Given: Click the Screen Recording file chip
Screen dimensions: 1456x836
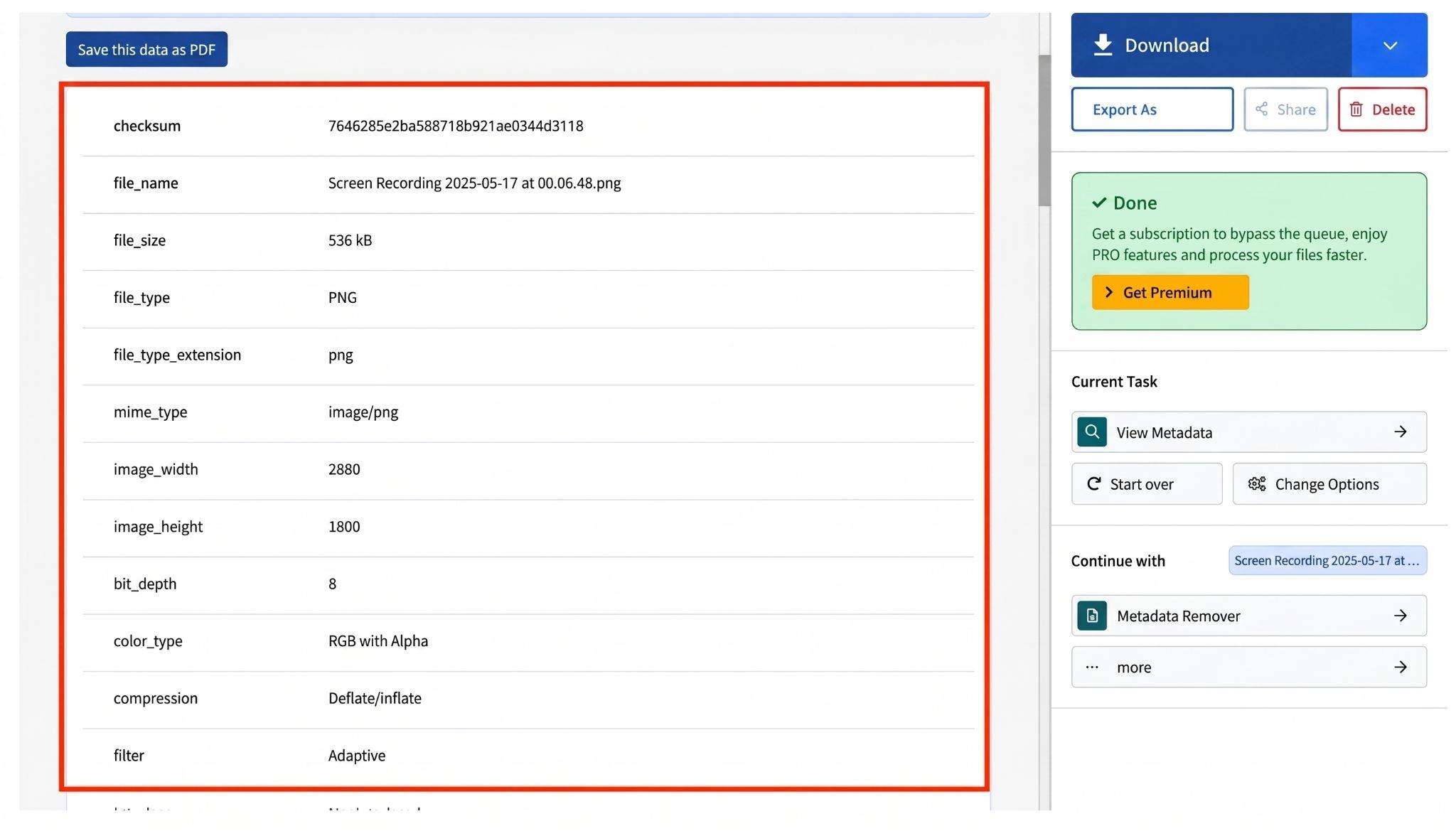Looking at the screenshot, I should [1327, 560].
